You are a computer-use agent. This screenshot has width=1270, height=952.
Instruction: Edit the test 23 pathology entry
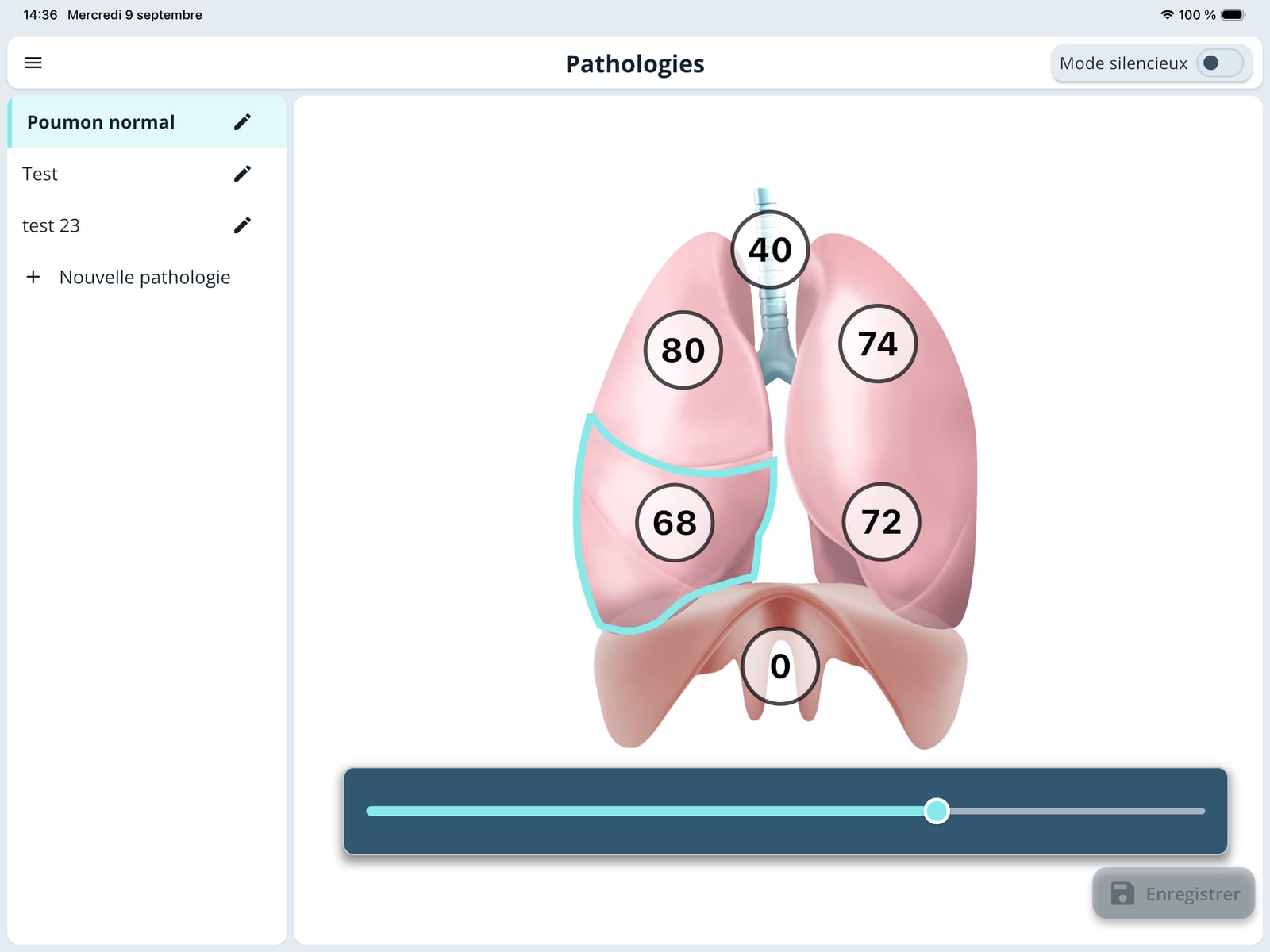[x=242, y=225]
